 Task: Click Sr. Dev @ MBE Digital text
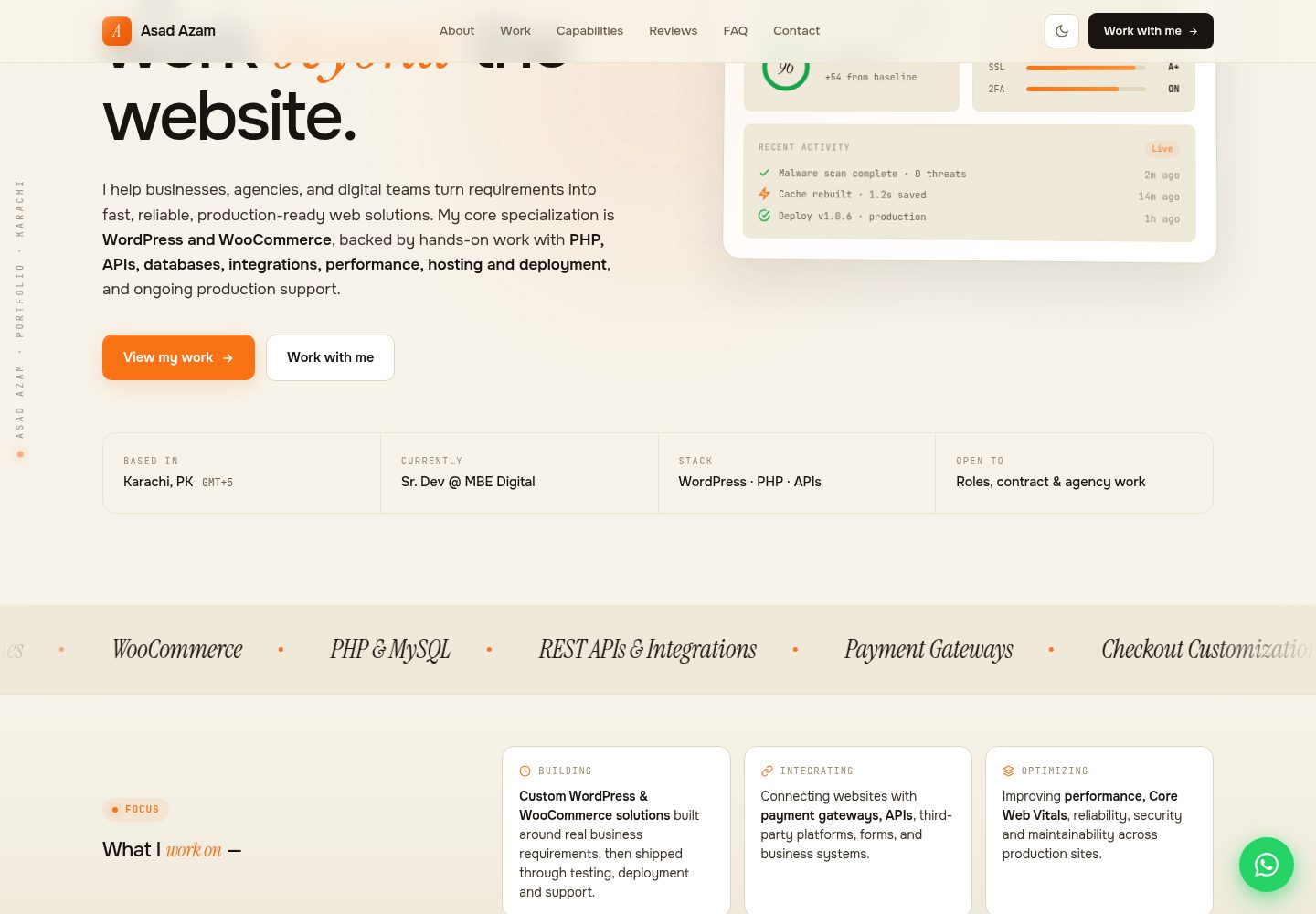468,482
